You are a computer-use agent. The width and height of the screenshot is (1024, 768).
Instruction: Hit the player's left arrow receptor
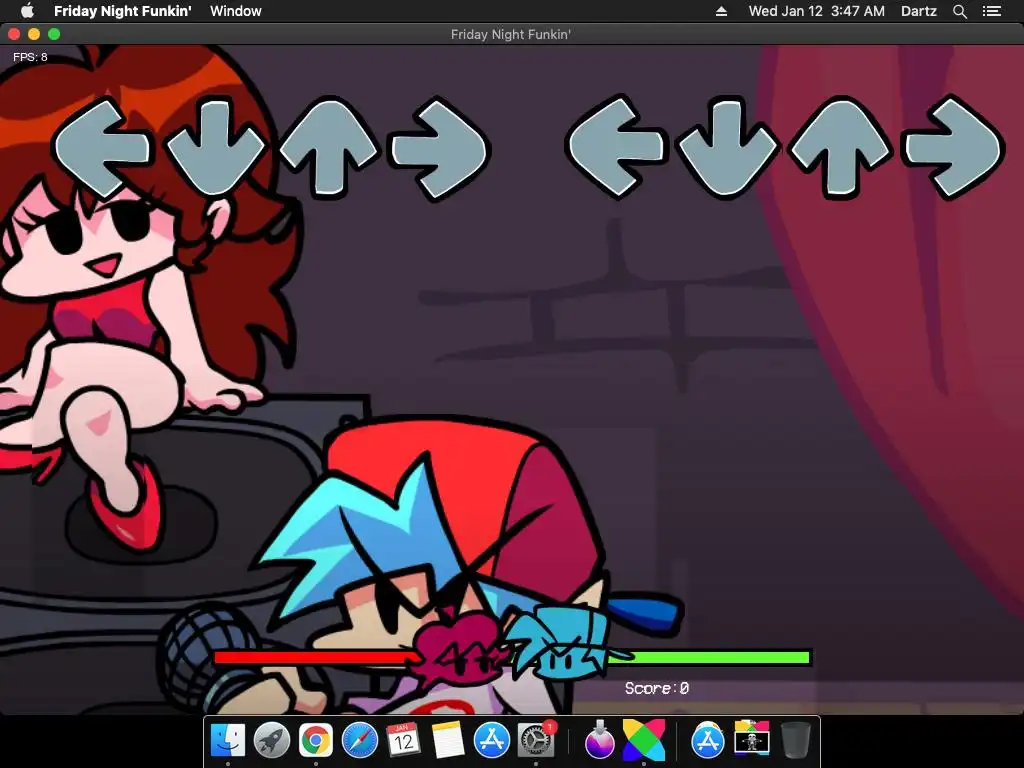point(616,148)
